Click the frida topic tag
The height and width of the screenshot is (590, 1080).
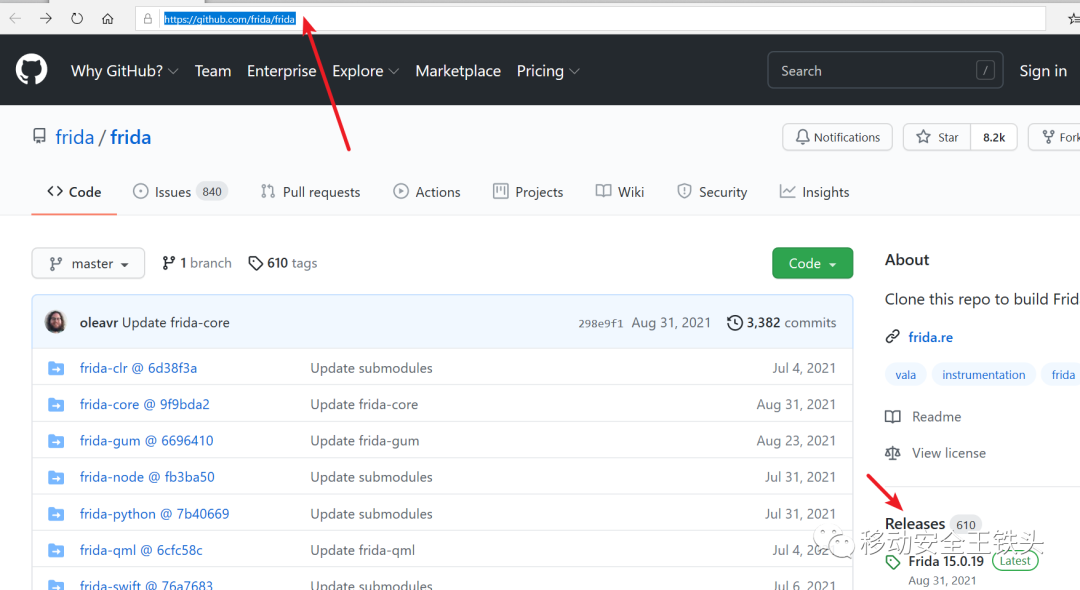coord(1061,375)
